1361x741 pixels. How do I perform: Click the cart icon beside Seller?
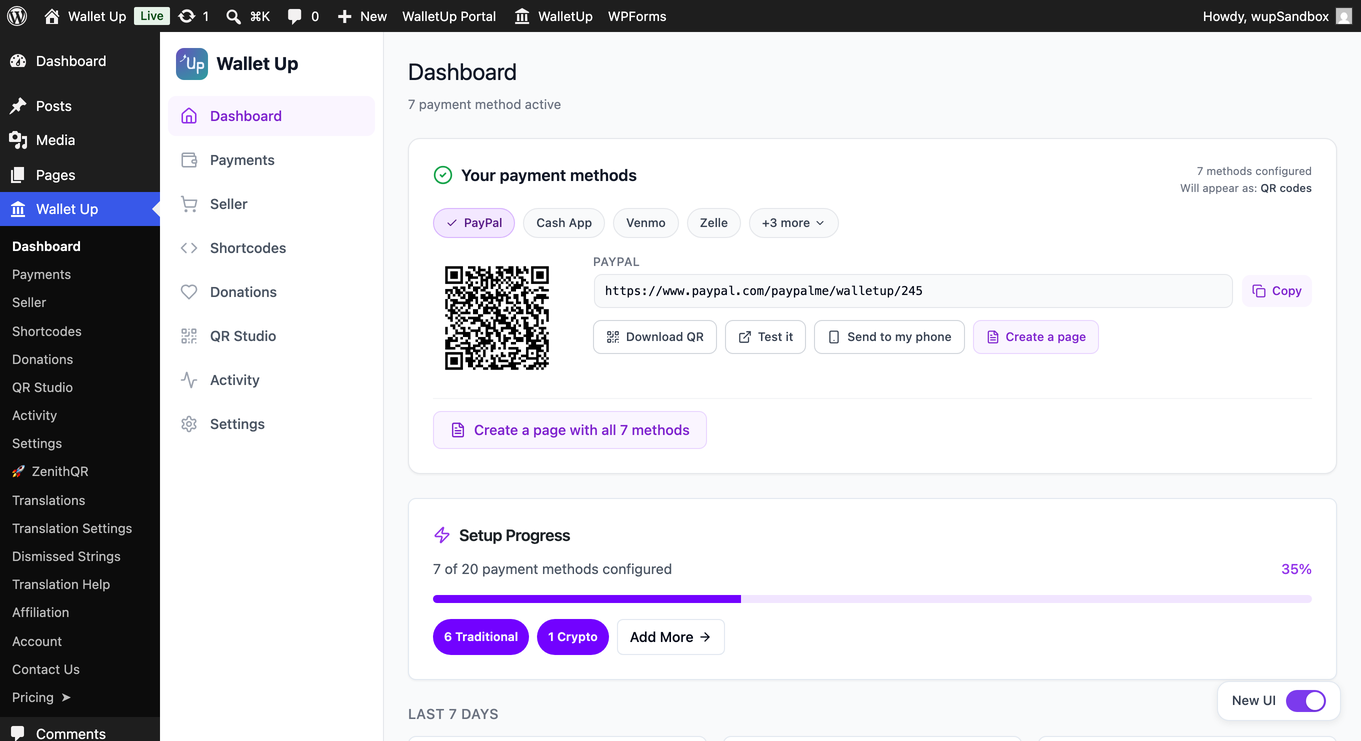[x=189, y=204]
